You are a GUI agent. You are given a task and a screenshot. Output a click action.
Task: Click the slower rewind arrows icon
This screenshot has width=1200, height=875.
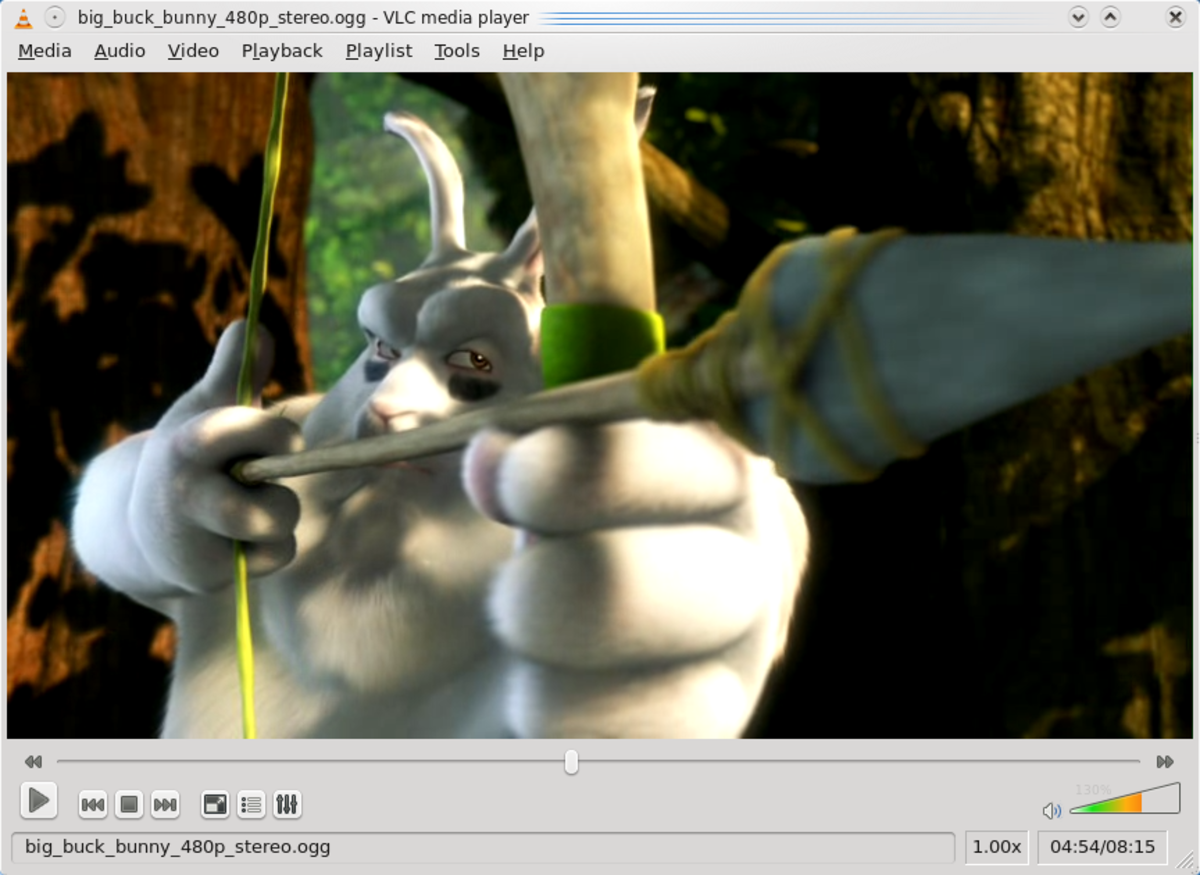pos(33,762)
